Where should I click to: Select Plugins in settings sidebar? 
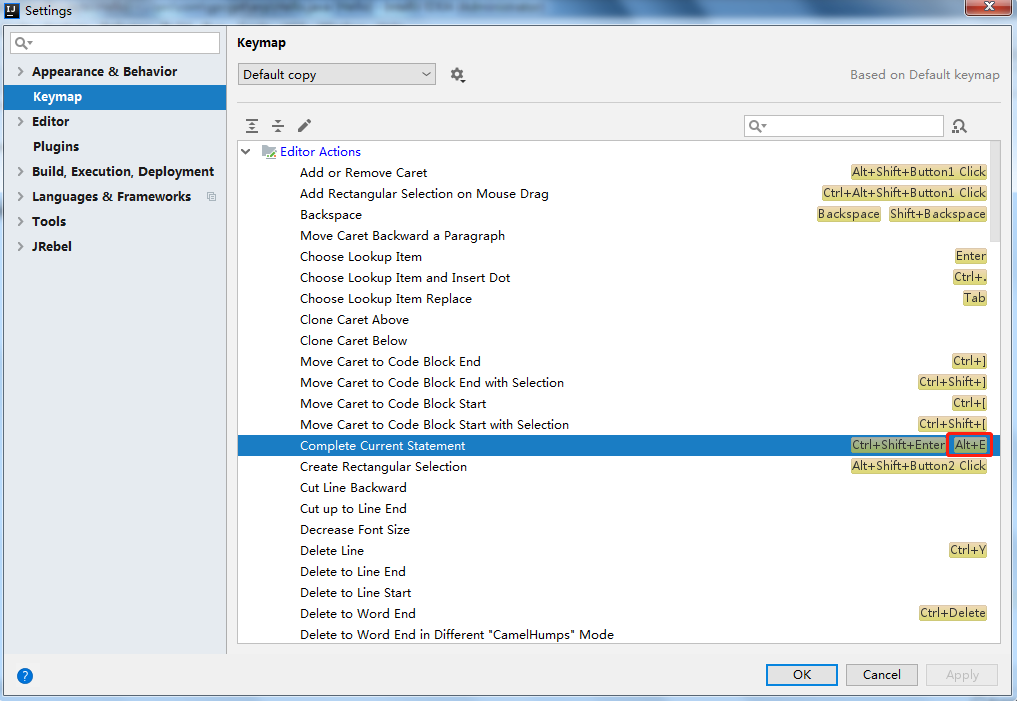coord(56,147)
